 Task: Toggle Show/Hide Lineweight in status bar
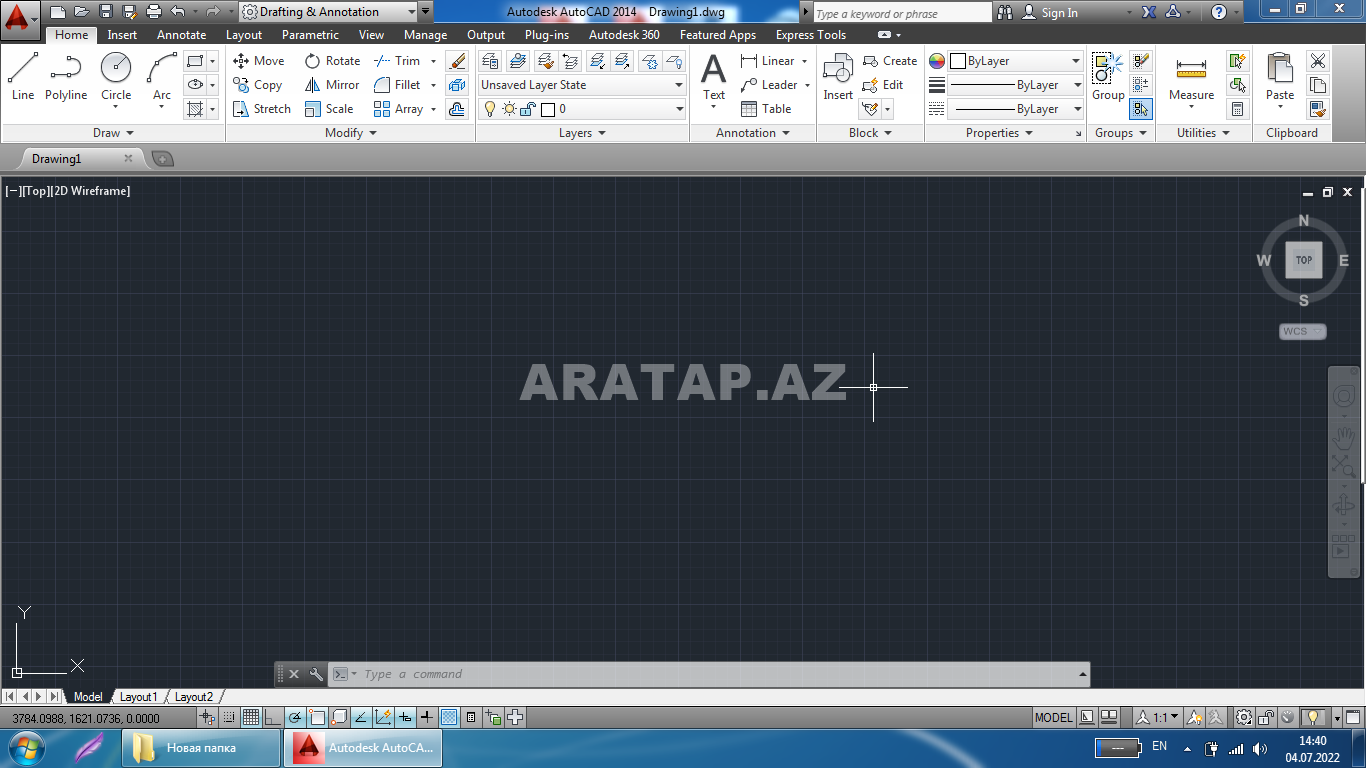click(427, 717)
